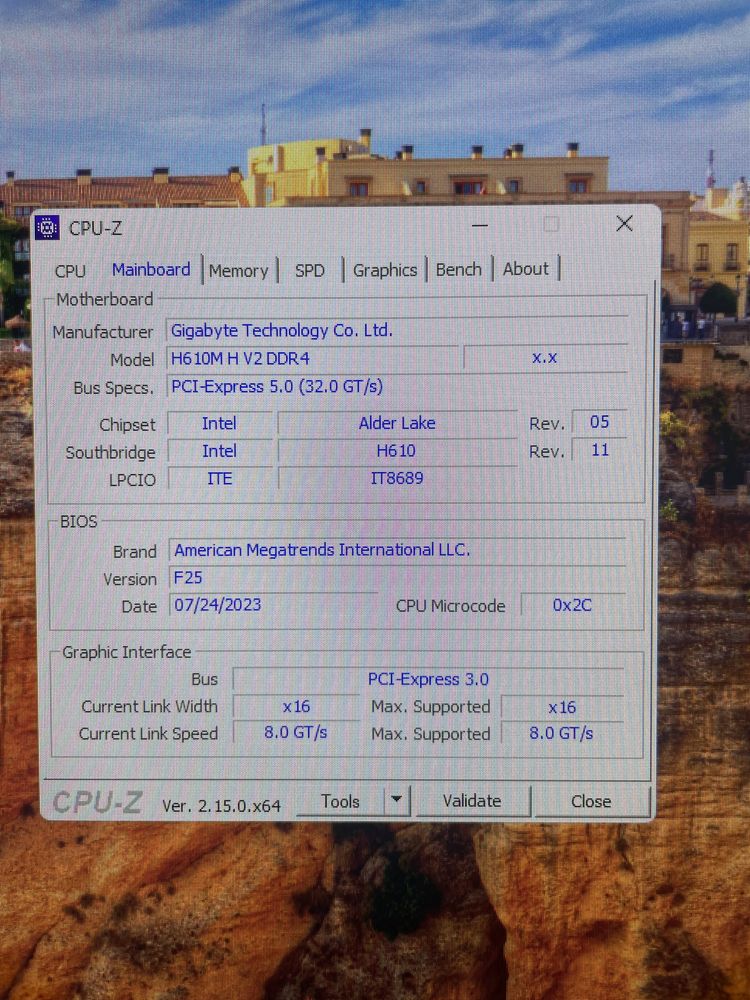Select the PCI-Express 5.0 (32.0 GT/s) bus specs
The height and width of the screenshot is (1000, 750).
[397, 386]
